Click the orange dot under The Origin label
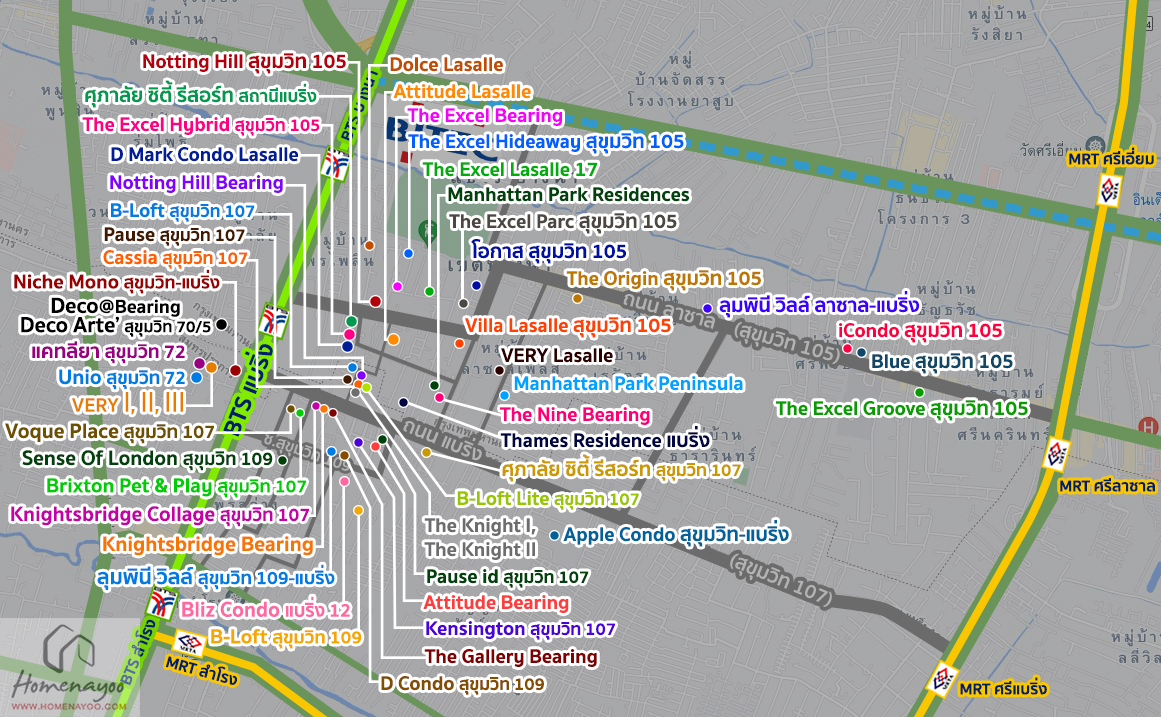The height and width of the screenshot is (717, 1161). point(577,299)
